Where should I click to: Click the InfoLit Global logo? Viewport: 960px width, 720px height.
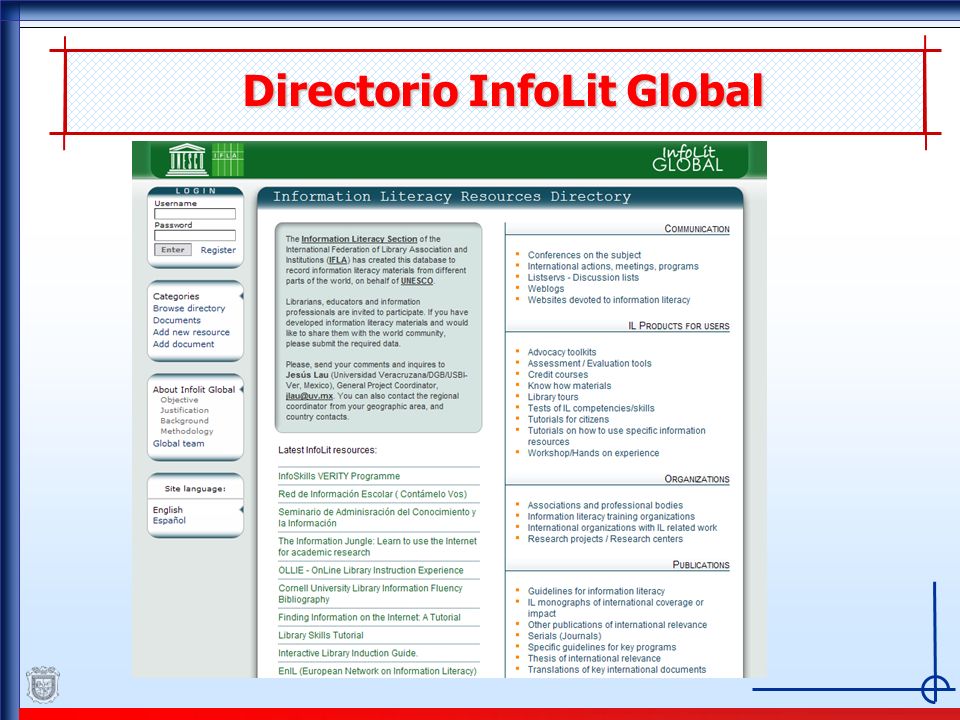coord(688,159)
